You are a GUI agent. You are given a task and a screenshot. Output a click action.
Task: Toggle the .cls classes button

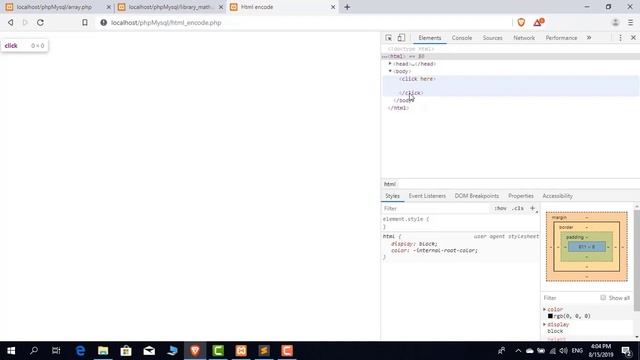click(518, 208)
